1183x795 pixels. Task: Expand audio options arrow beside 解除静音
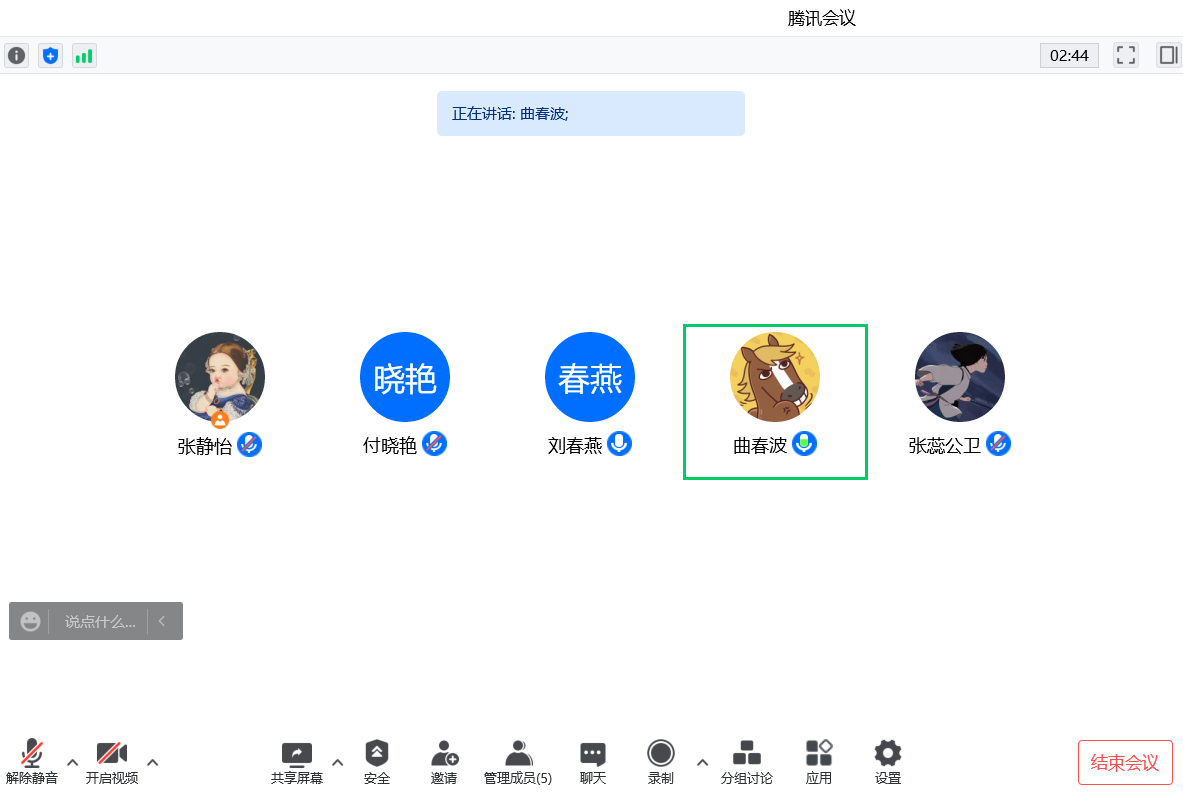(72, 762)
